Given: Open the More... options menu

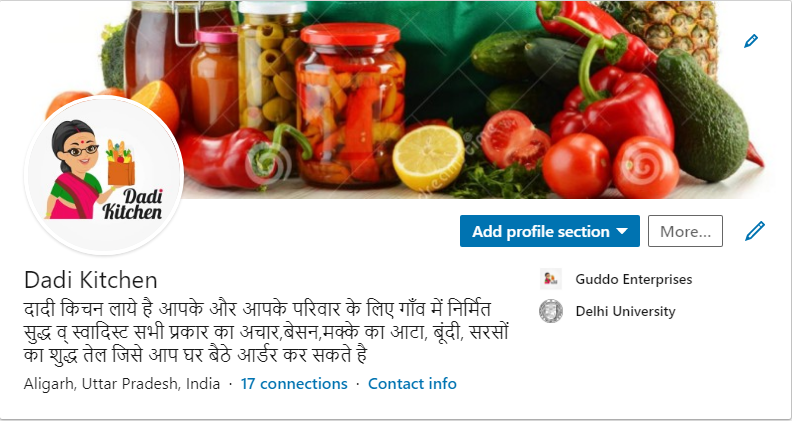Looking at the screenshot, I should click(685, 231).
